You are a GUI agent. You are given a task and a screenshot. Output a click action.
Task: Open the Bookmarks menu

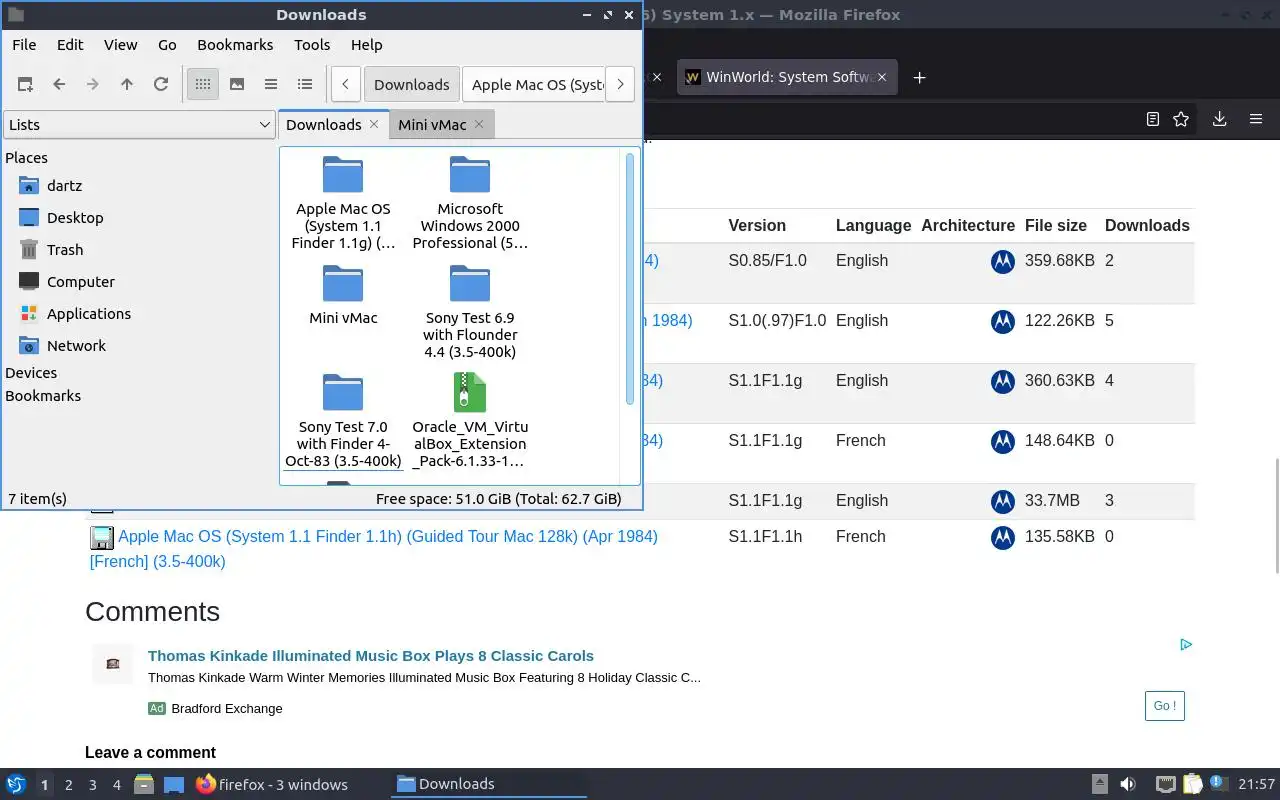(x=235, y=45)
